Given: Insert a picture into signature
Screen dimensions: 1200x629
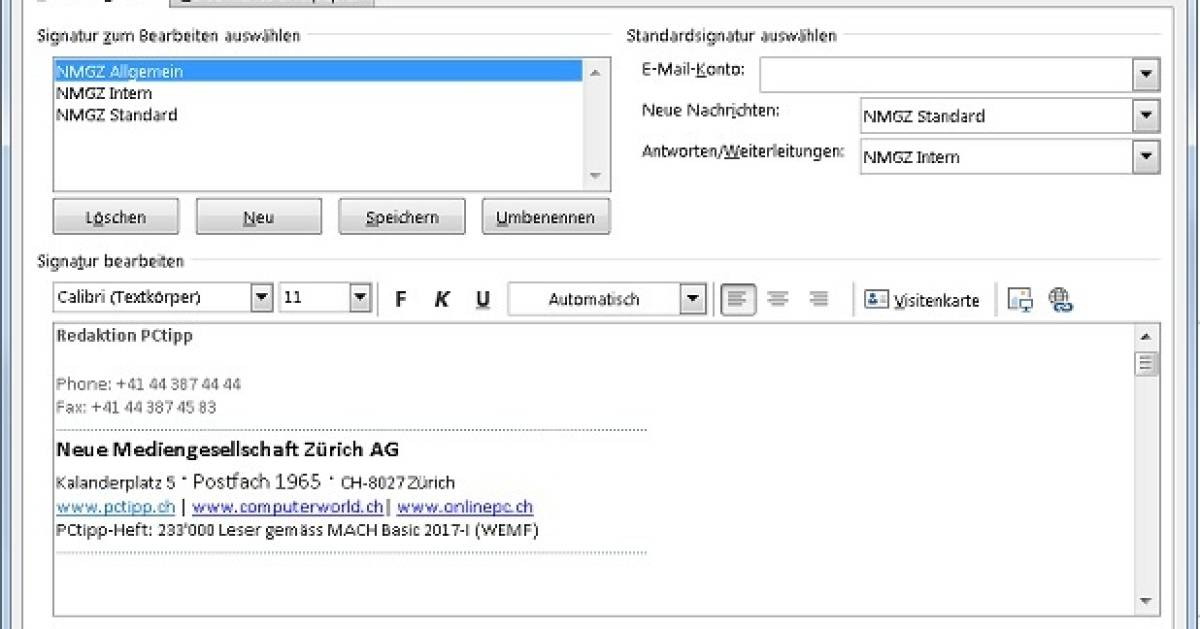Looking at the screenshot, I should click(1020, 299).
